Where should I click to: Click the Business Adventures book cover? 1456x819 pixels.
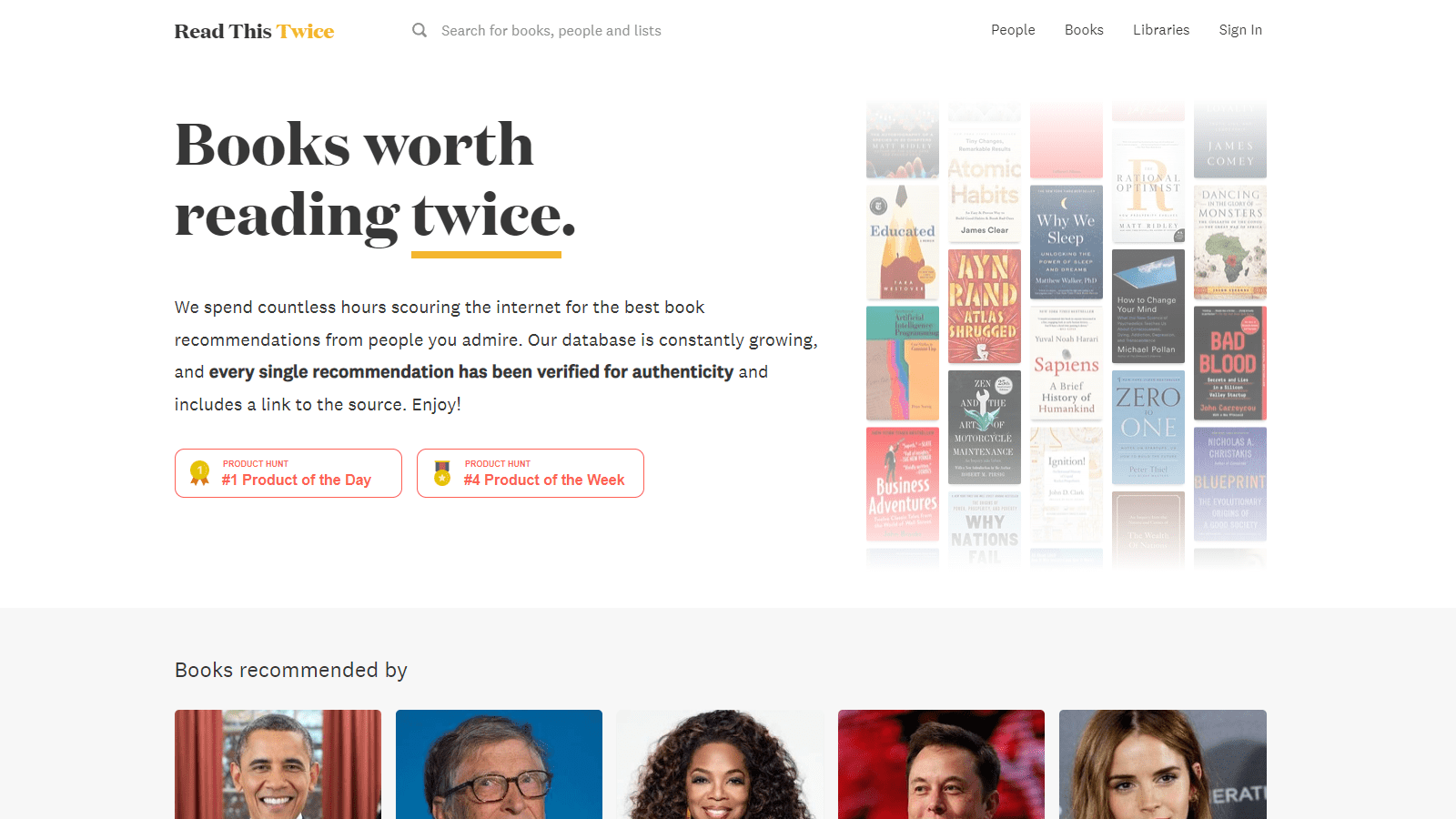903,484
